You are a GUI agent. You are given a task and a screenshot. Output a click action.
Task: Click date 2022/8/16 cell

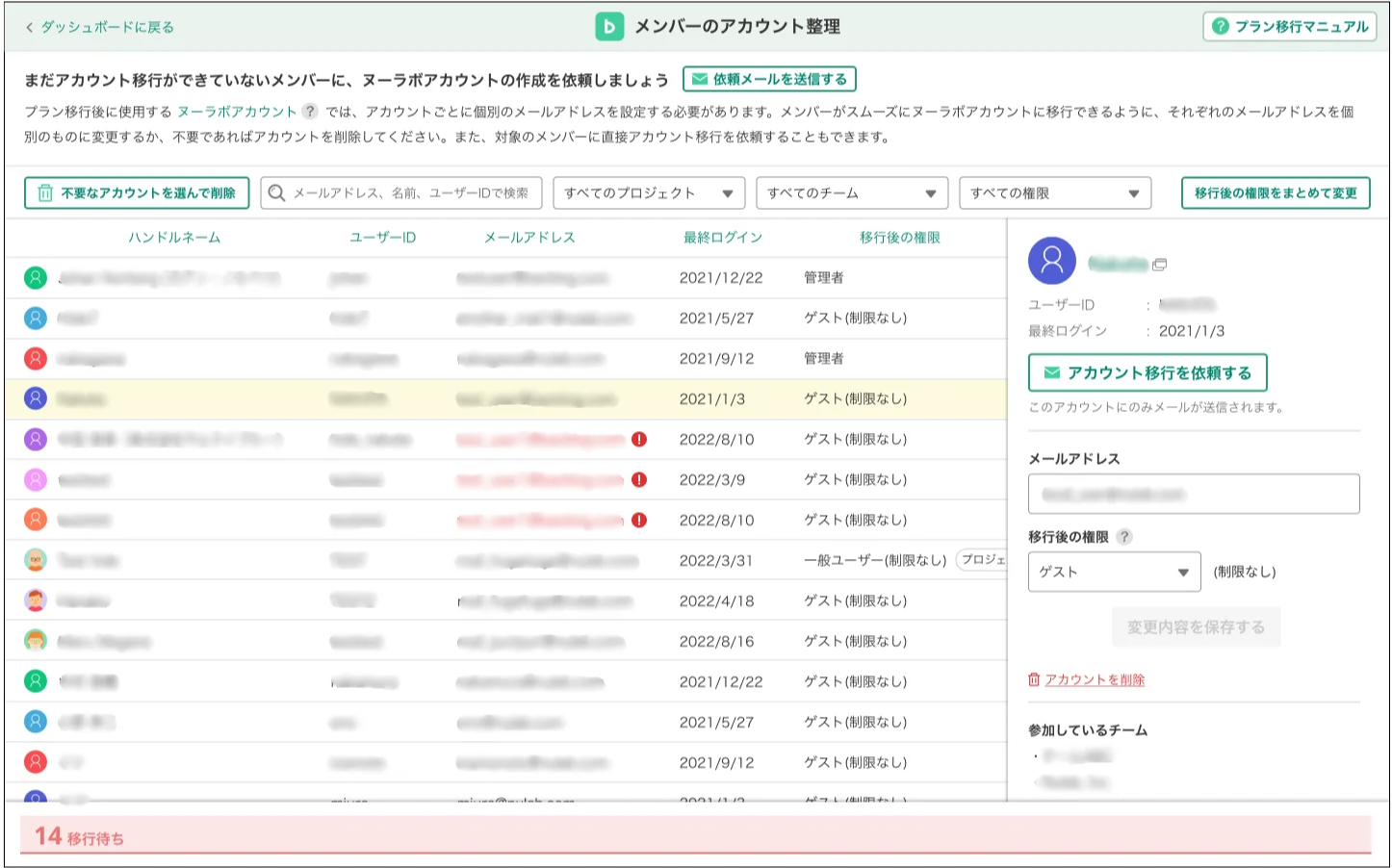716,642
